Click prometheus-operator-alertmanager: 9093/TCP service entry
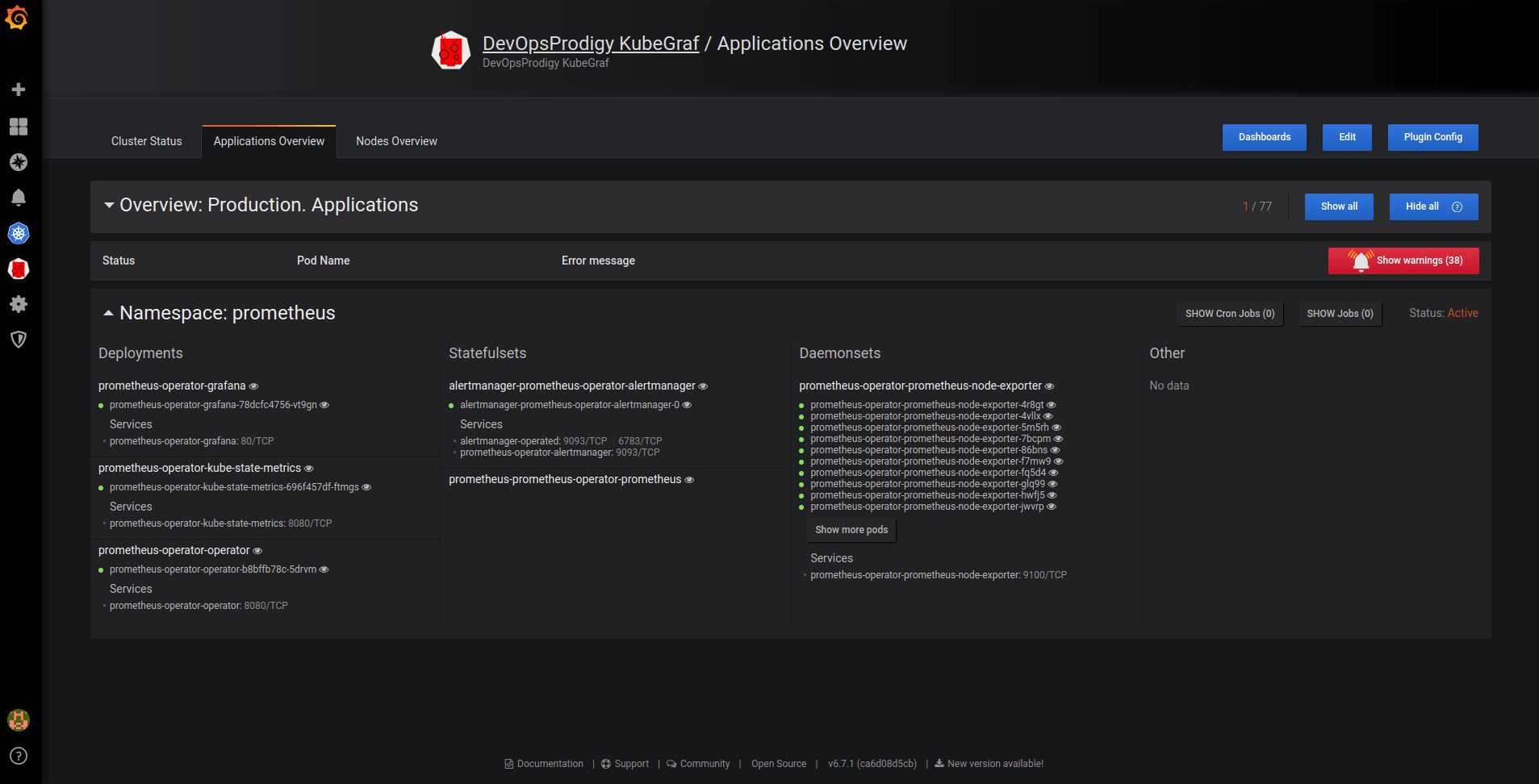Screen dimensions: 1539x784 coord(560,452)
